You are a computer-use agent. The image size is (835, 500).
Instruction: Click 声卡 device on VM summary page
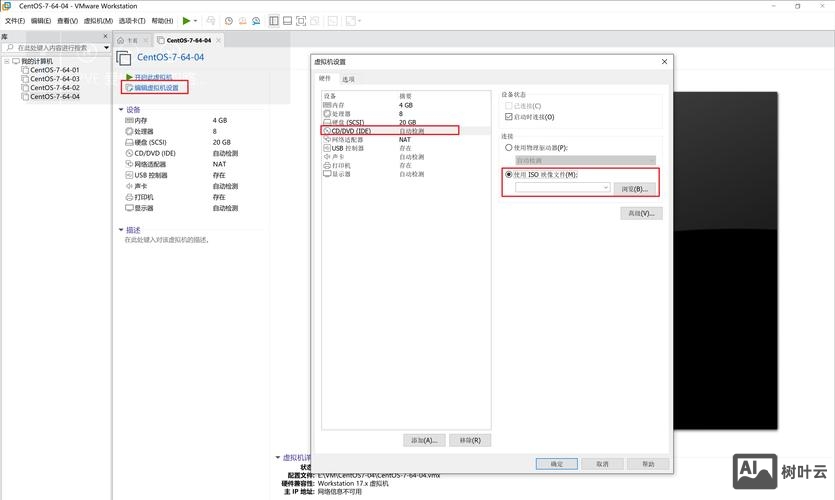coord(141,186)
